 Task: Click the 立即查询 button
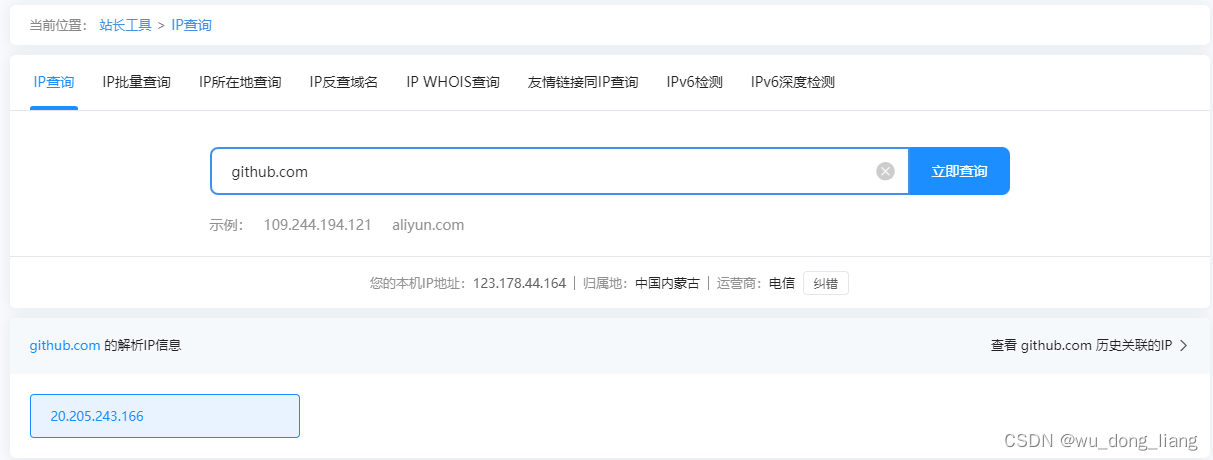coord(959,171)
